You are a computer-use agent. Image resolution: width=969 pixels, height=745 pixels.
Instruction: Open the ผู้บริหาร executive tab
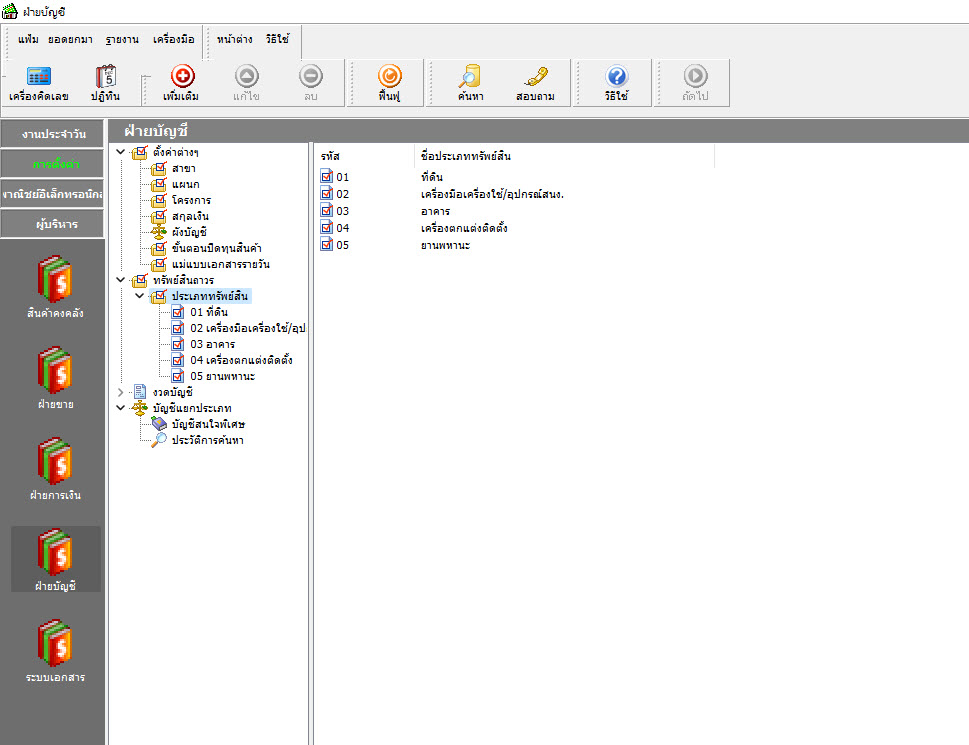[x=52, y=224]
